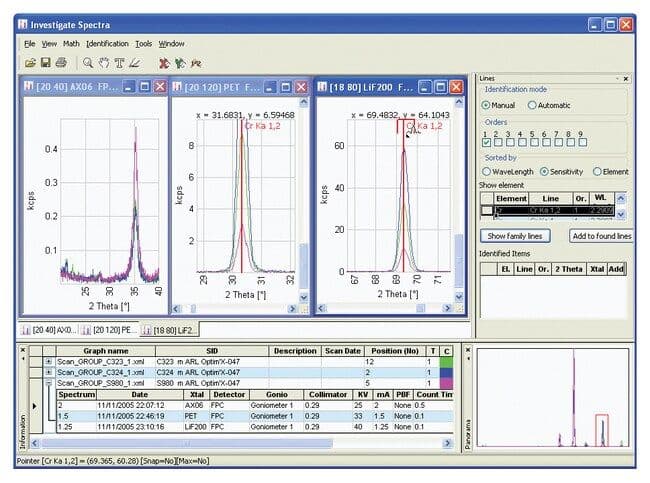Collapse the Scan_GROUP_S980_1.xml row
Image resolution: width=650 pixels, height=483 pixels.
click(49, 383)
